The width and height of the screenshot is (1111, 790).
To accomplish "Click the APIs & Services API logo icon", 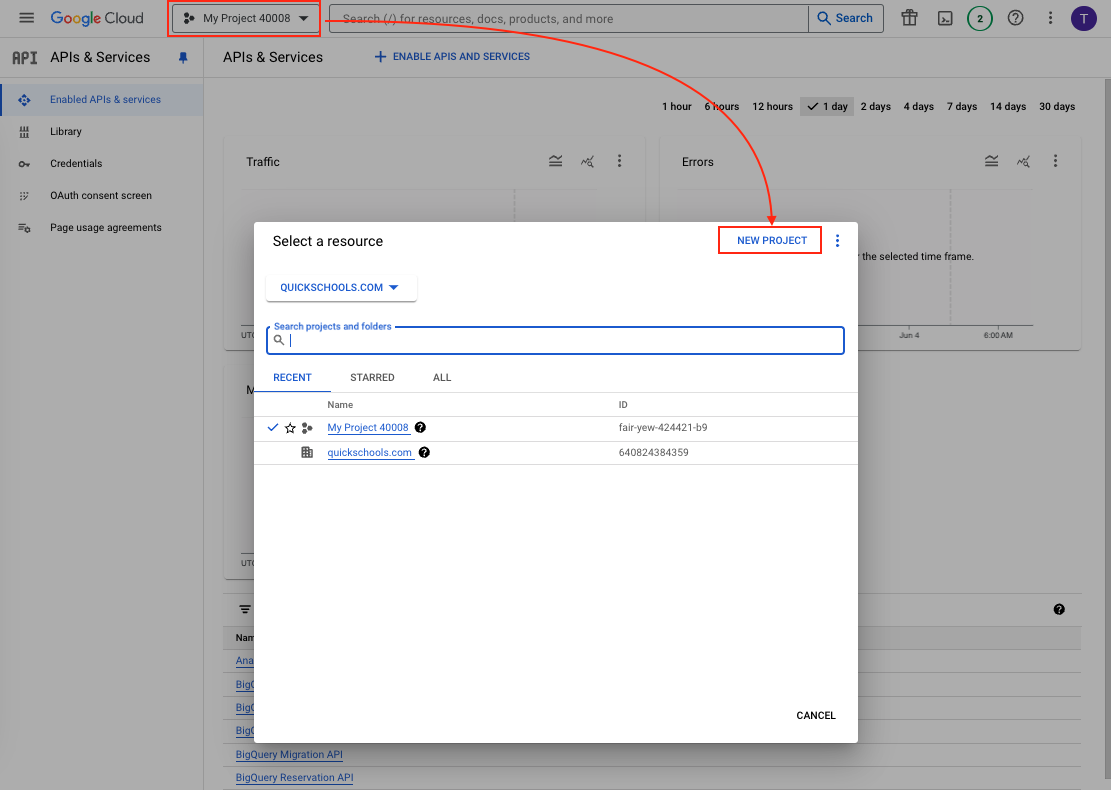I will click(25, 57).
